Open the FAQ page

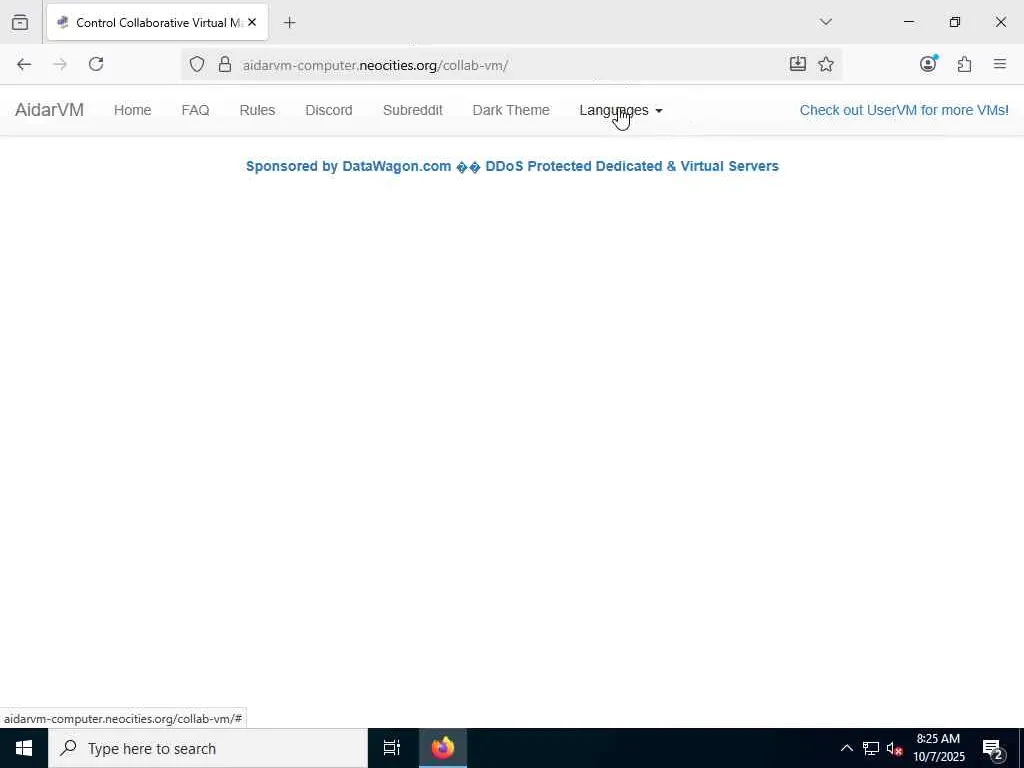195,110
